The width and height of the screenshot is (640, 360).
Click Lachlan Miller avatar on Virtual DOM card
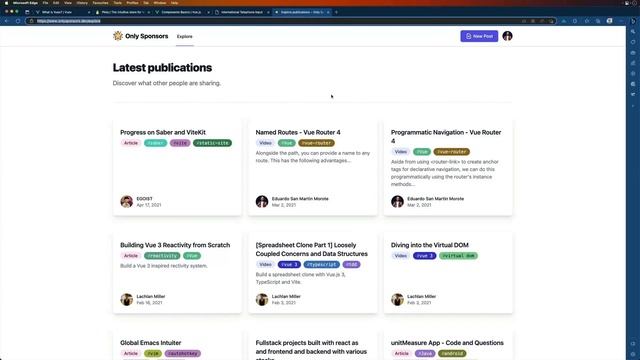tap(397, 299)
